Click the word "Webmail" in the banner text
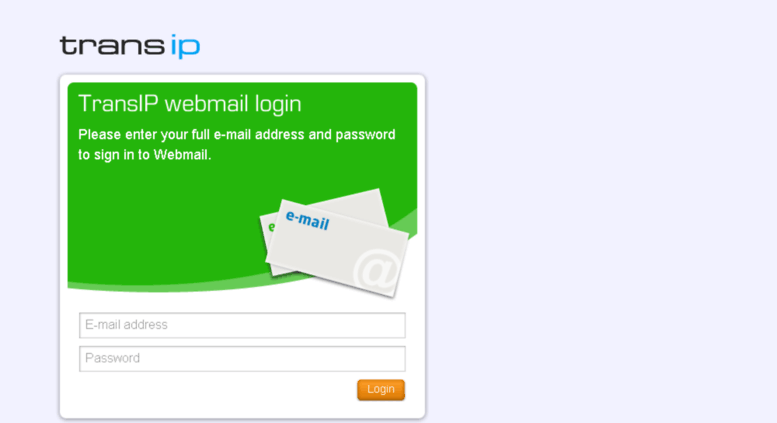The height and width of the screenshot is (423, 777). (x=180, y=155)
